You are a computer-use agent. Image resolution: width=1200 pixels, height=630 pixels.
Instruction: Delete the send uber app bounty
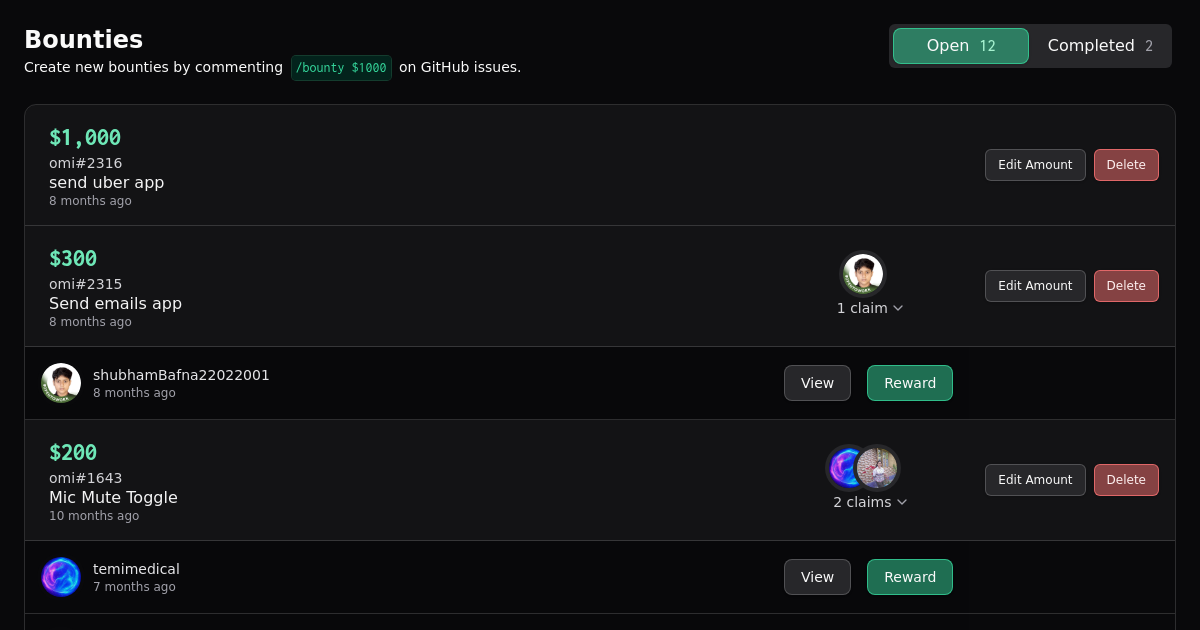point(1126,165)
